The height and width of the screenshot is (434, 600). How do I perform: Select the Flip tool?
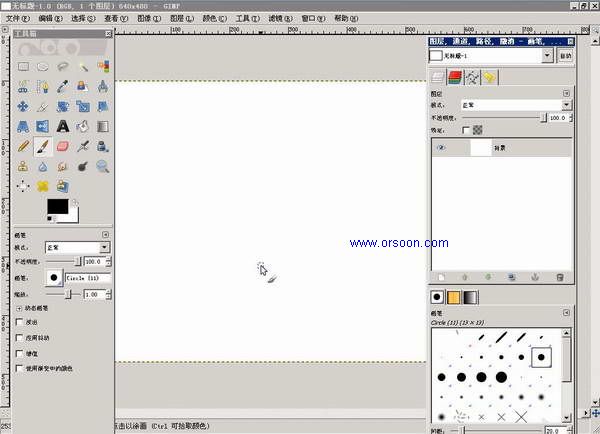tap(43, 126)
